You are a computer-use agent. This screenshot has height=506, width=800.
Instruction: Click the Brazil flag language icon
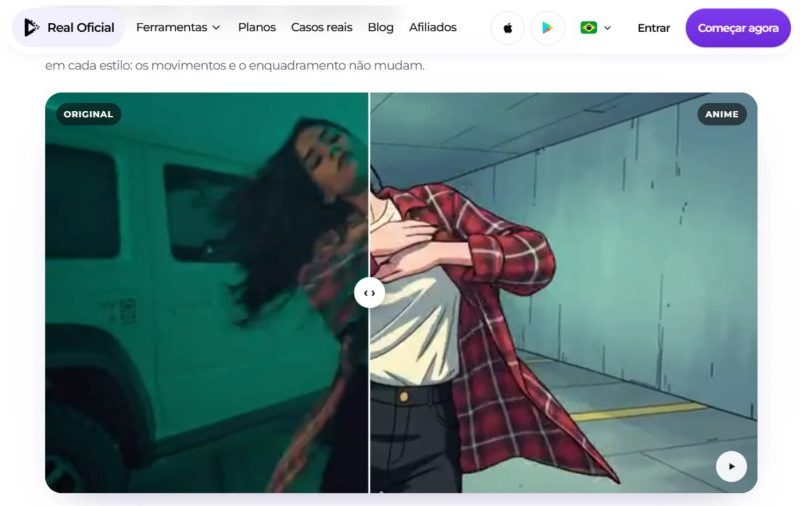point(589,28)
